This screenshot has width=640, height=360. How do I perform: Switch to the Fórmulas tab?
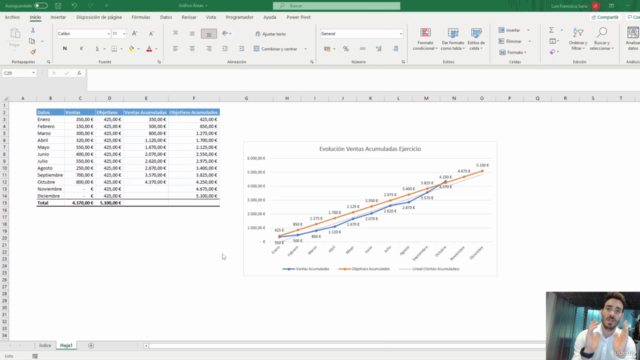click(141, 17)
